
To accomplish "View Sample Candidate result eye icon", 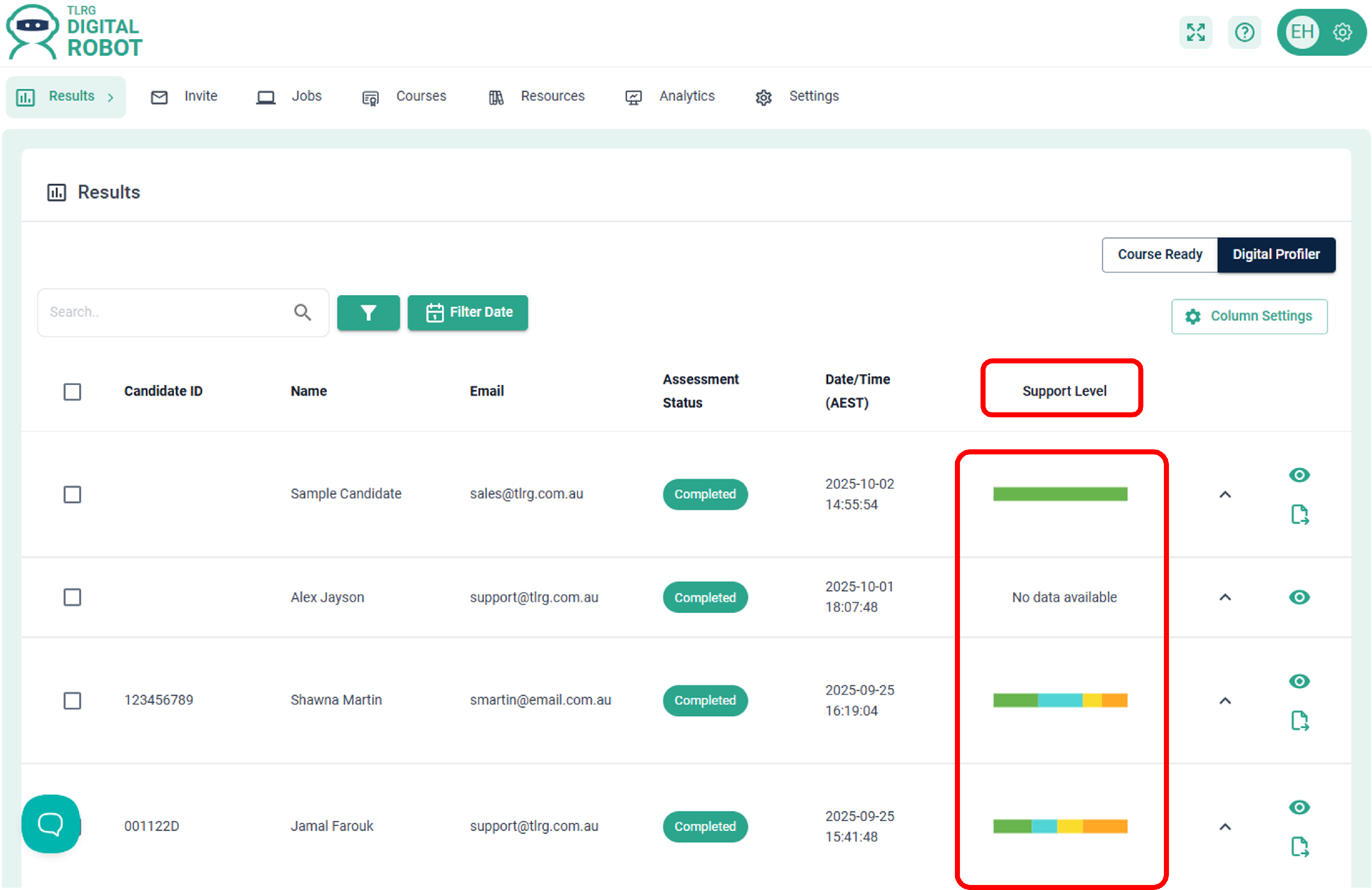I will 1299,474.
